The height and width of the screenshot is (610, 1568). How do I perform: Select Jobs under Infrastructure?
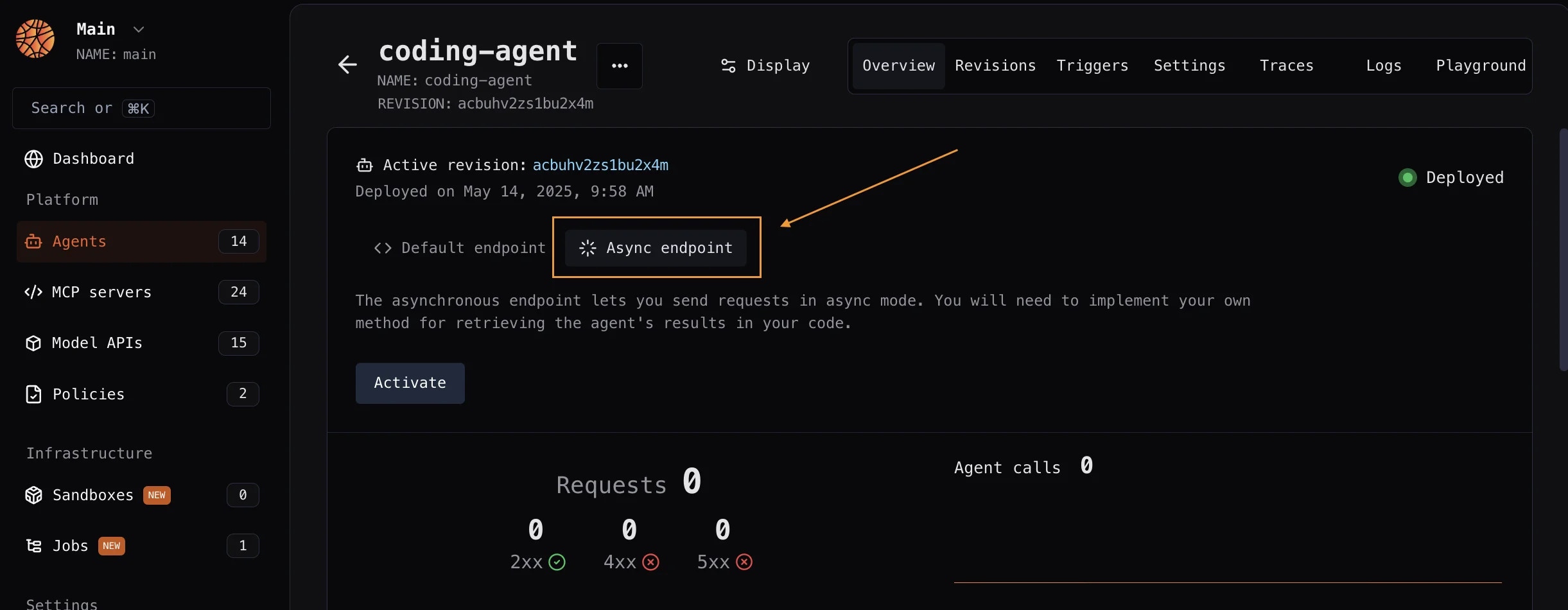click(71, 545)
